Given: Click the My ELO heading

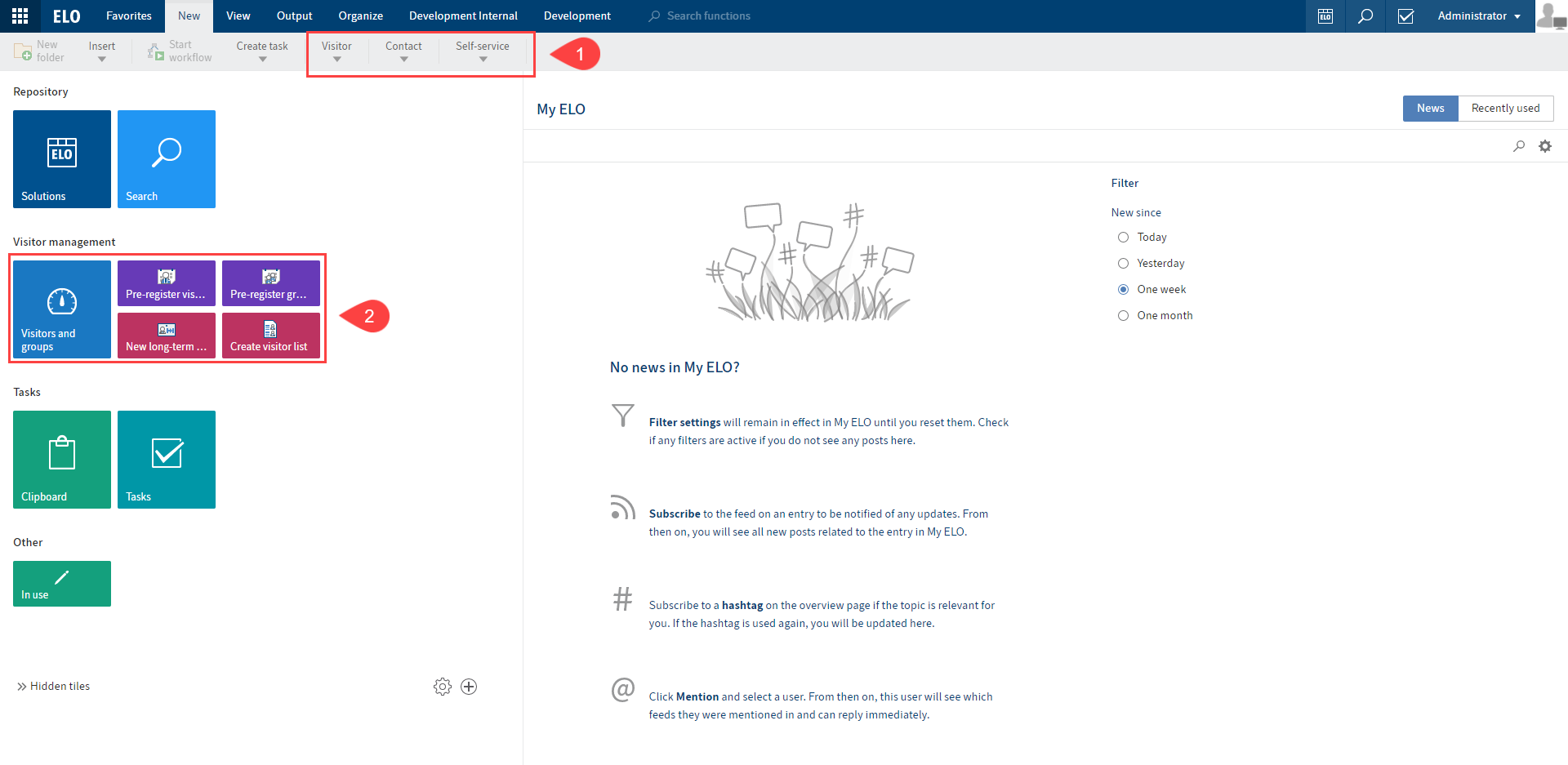Looking at the screenshot, I should [561, 109].
